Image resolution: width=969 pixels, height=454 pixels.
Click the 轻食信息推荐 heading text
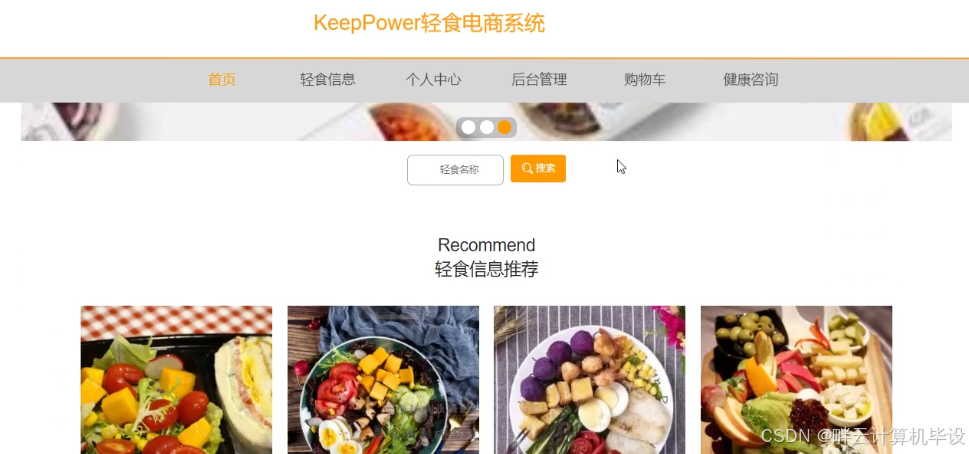point(486,269)
